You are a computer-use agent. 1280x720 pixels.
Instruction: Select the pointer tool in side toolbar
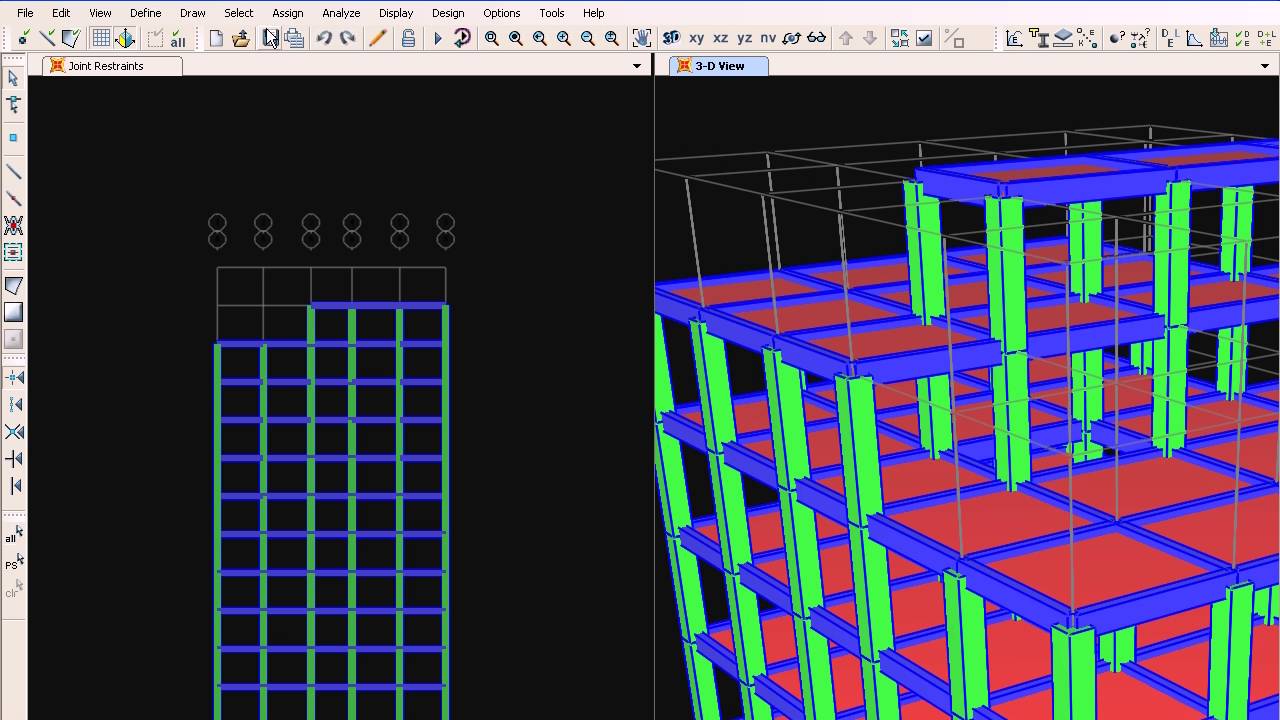pyautogui.click(x=14, y=77)
